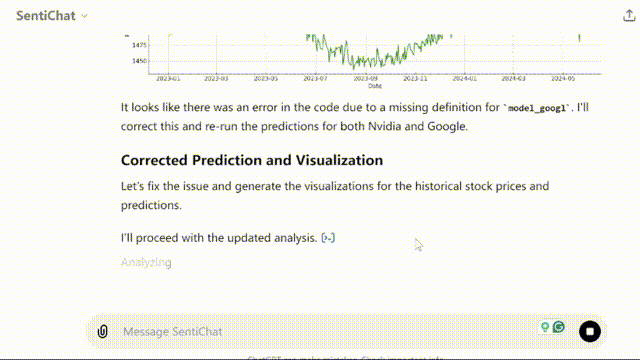Click the text 'I'll proceed with the updated analysis'
The image size is (640, 360).
coord(219,238)
